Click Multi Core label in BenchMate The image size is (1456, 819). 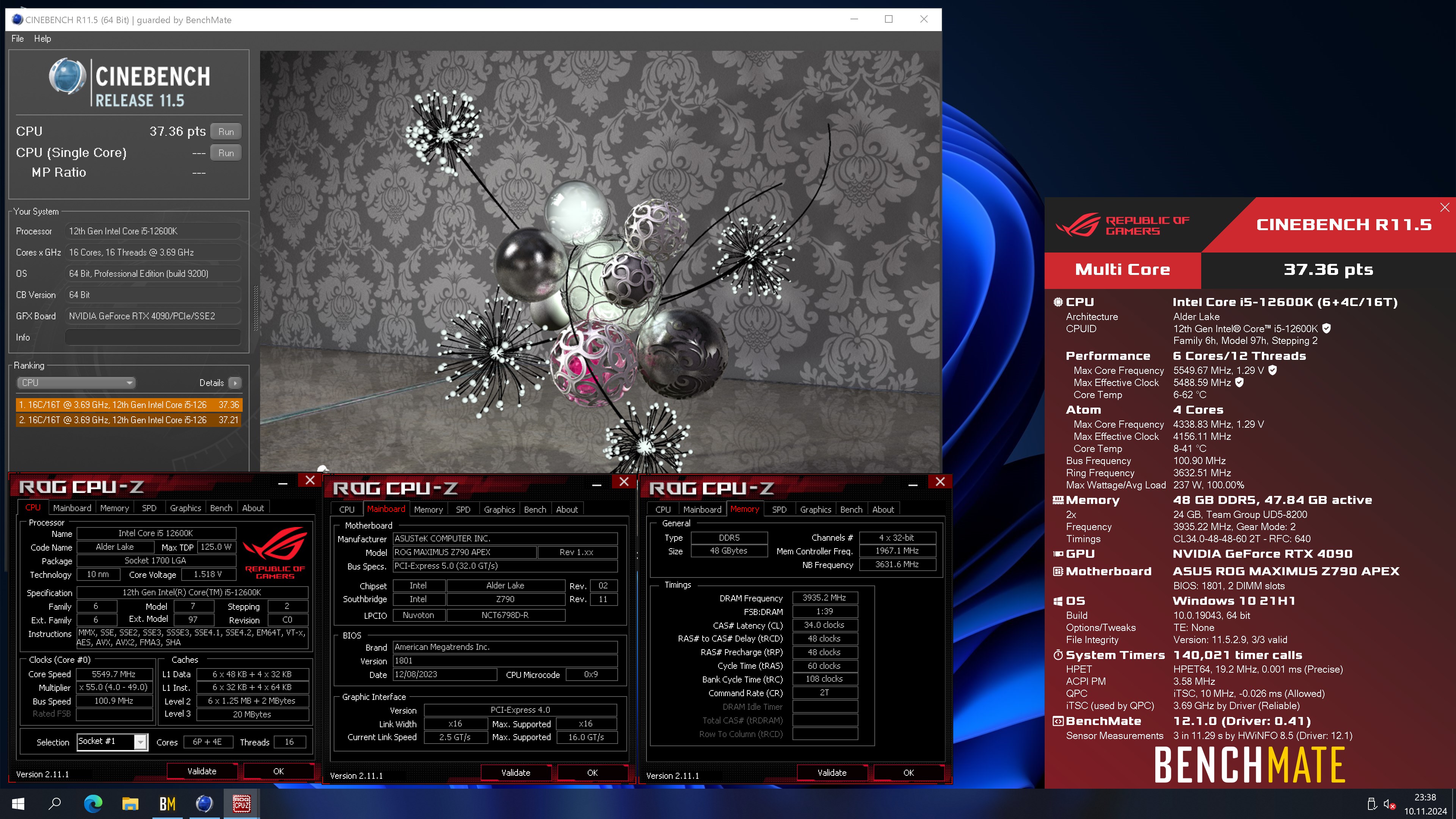point(1122,270)
